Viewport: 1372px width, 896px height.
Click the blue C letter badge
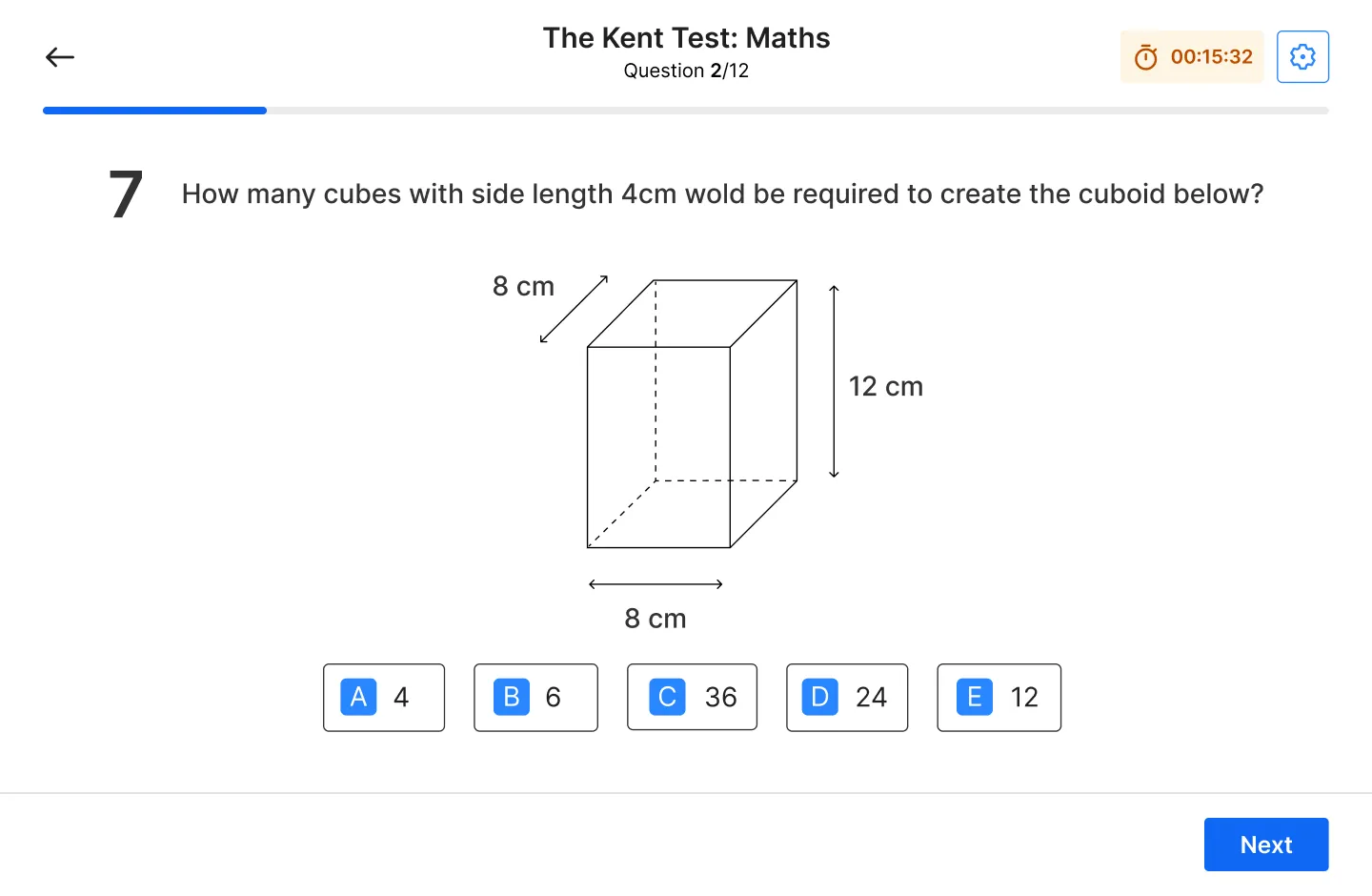667,697
